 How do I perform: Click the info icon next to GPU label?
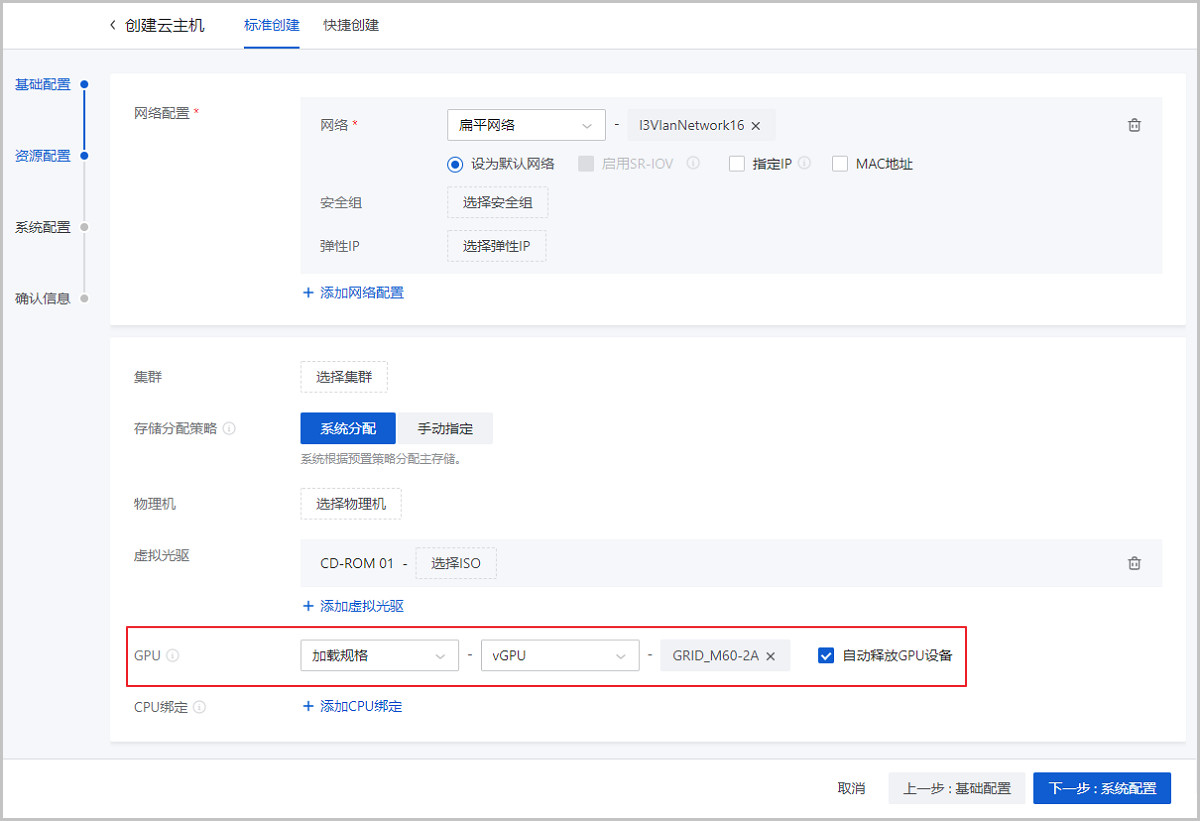173,656
